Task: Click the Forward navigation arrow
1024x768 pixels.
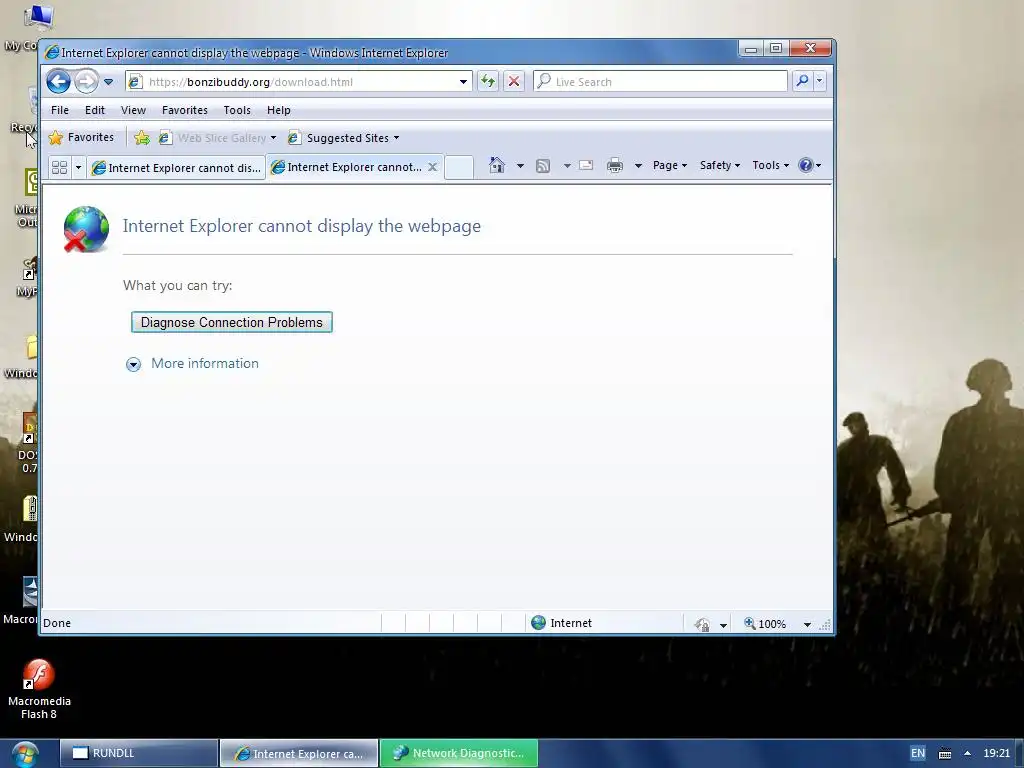Action: (x=86, y=82)
